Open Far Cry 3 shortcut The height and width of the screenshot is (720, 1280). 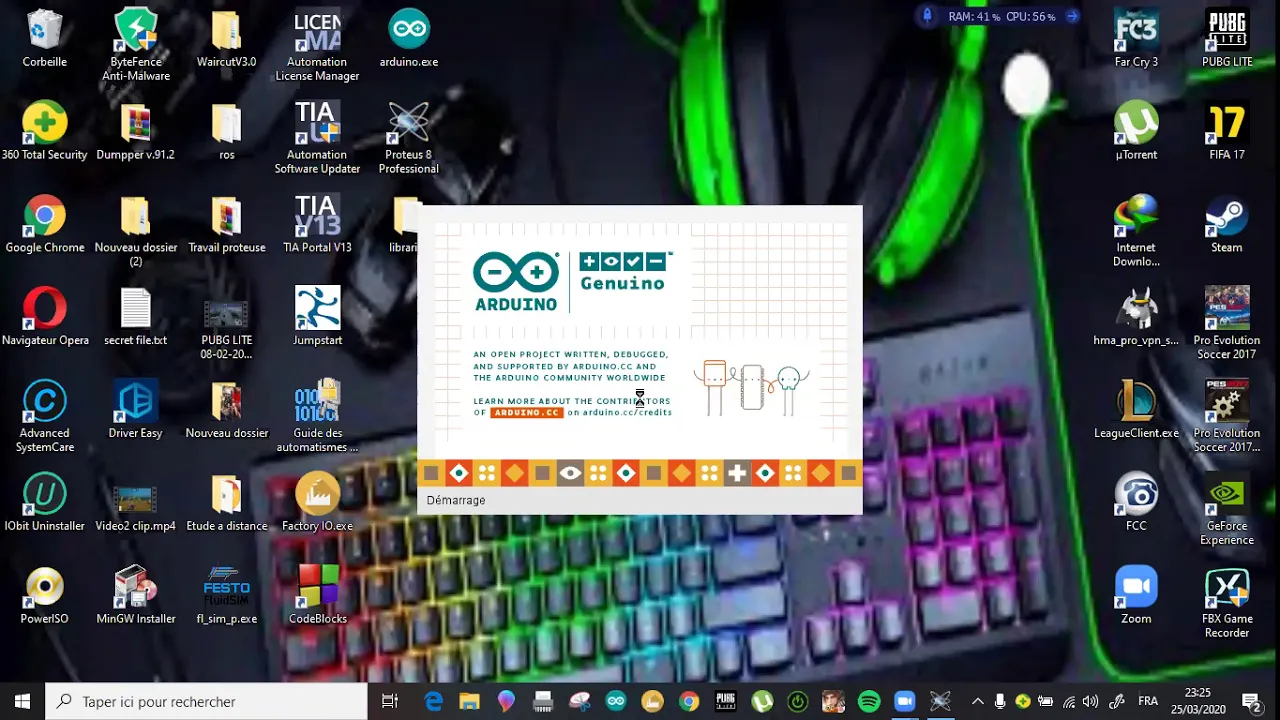click(1136, 38)
